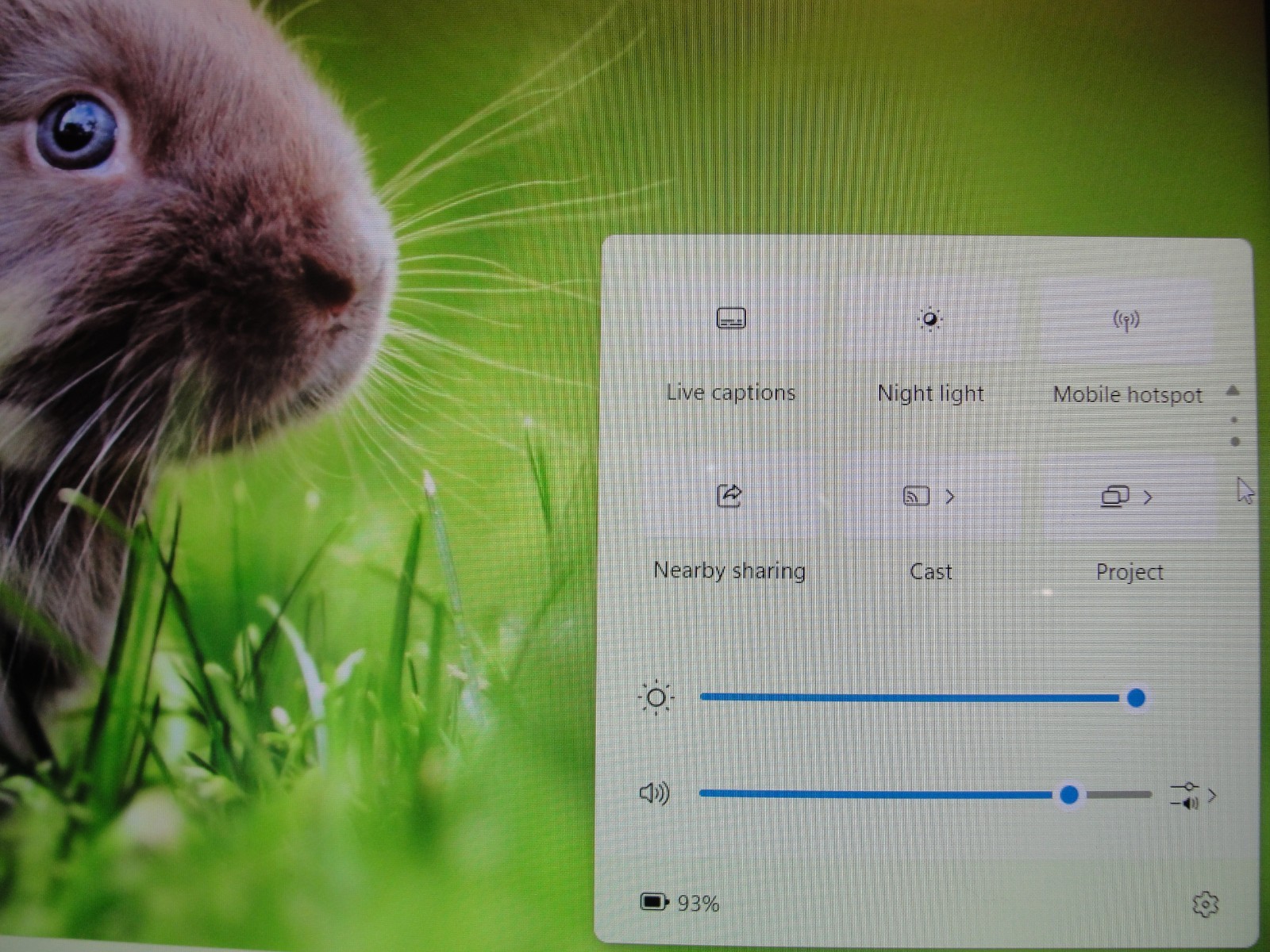Click the Nearby sharing icon
The height and width of the screenshot is (952, 1270).
[x=729, y=496]
